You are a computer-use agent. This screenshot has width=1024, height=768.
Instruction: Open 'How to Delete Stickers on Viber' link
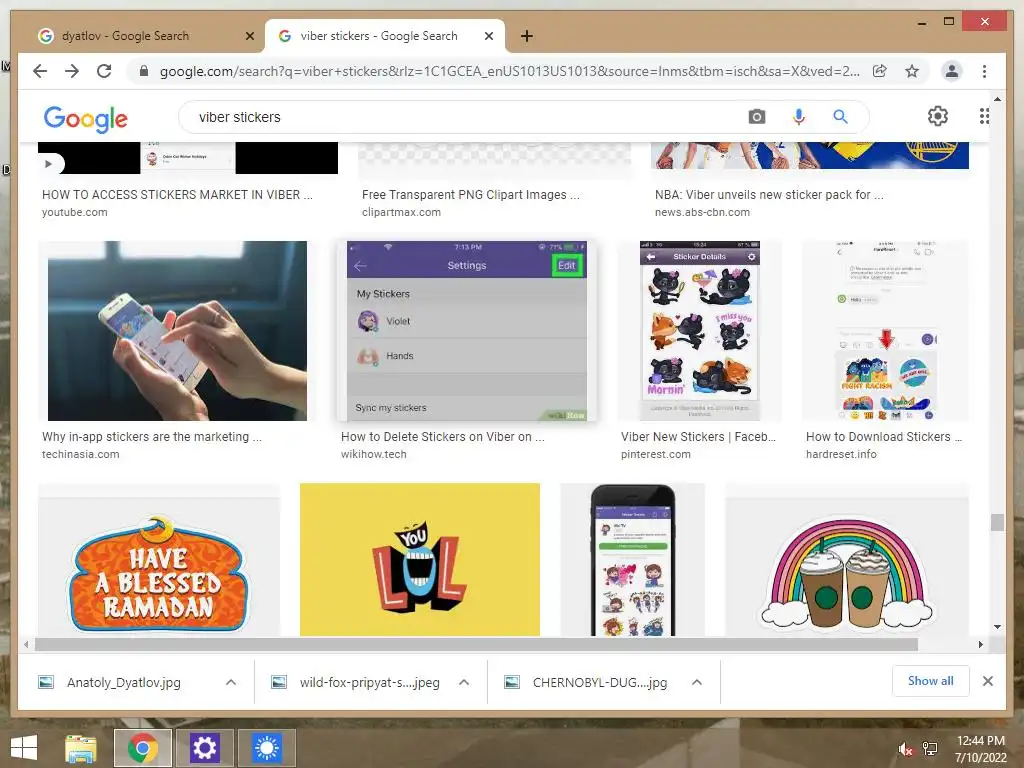(x=443, y=436)
